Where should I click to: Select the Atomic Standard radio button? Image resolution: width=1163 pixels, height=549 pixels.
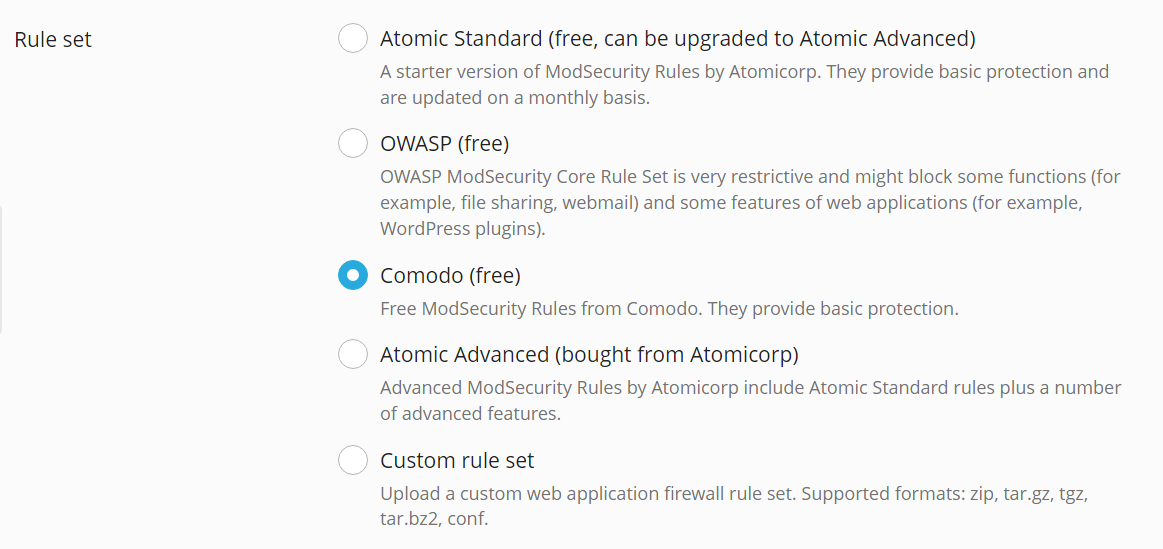point(353,39)
